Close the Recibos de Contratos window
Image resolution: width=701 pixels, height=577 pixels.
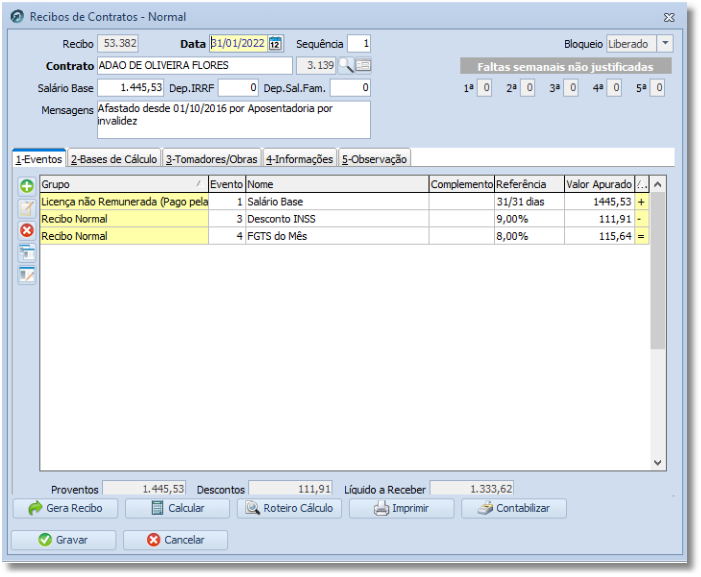[669, 17]
